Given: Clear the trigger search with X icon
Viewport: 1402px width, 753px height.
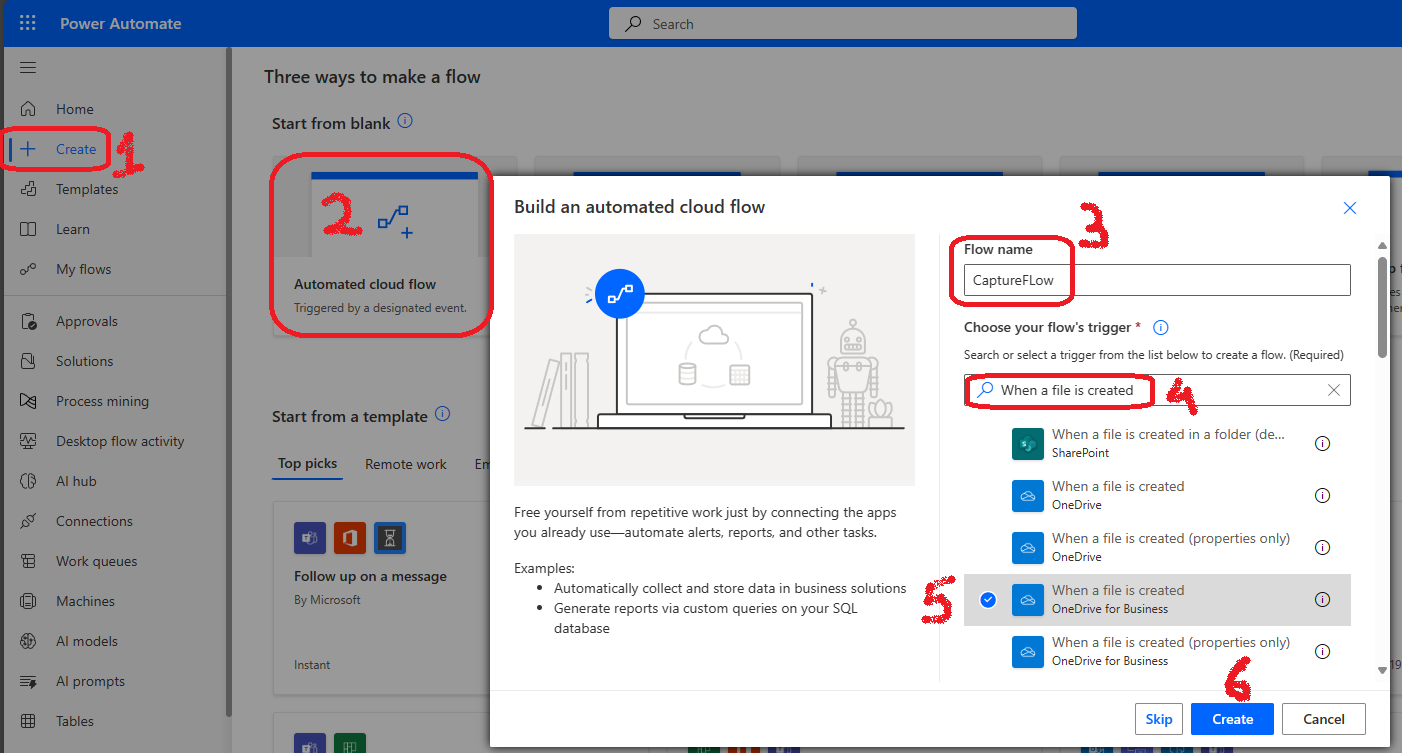Looking at the screenshot, I should [1334, 390].
